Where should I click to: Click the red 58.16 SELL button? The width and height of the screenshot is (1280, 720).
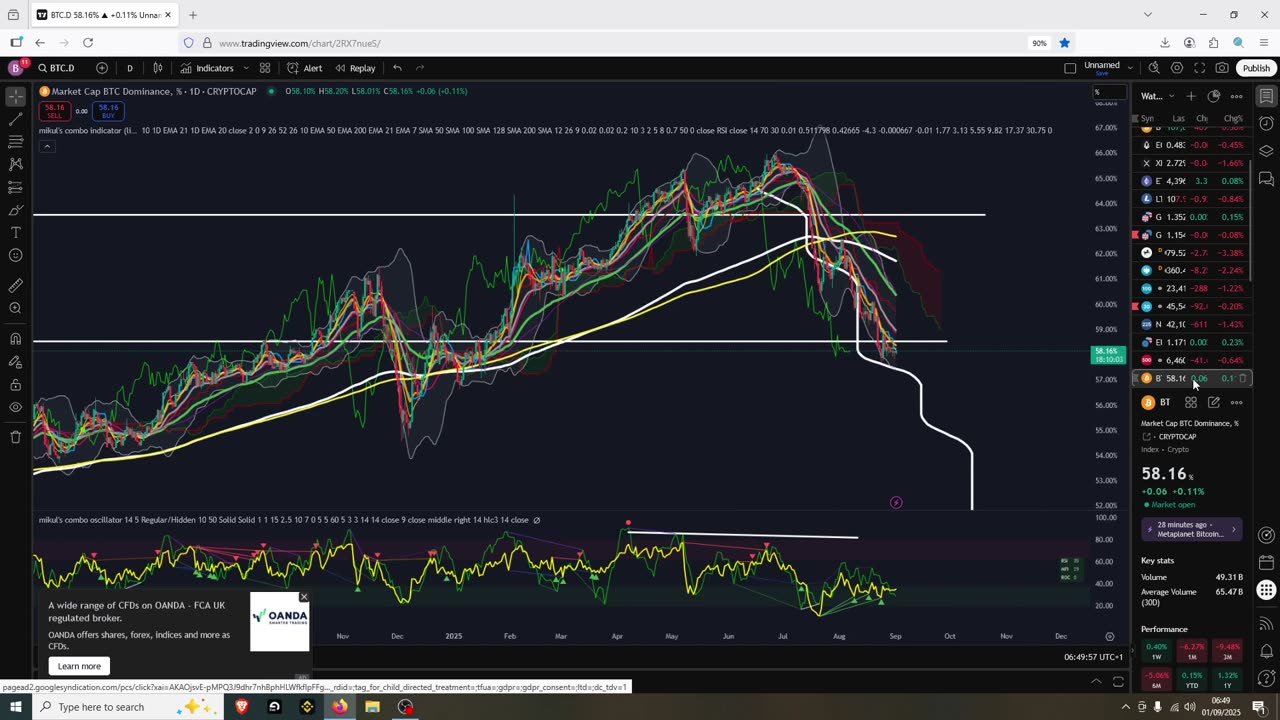pos(55,111)
